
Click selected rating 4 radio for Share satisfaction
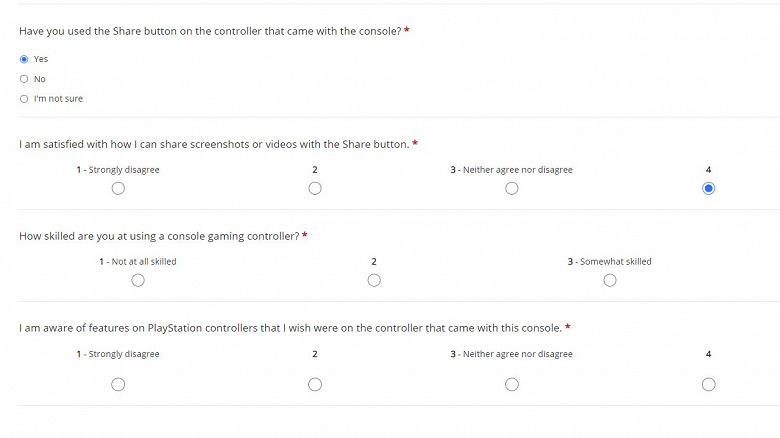(709, 188)
